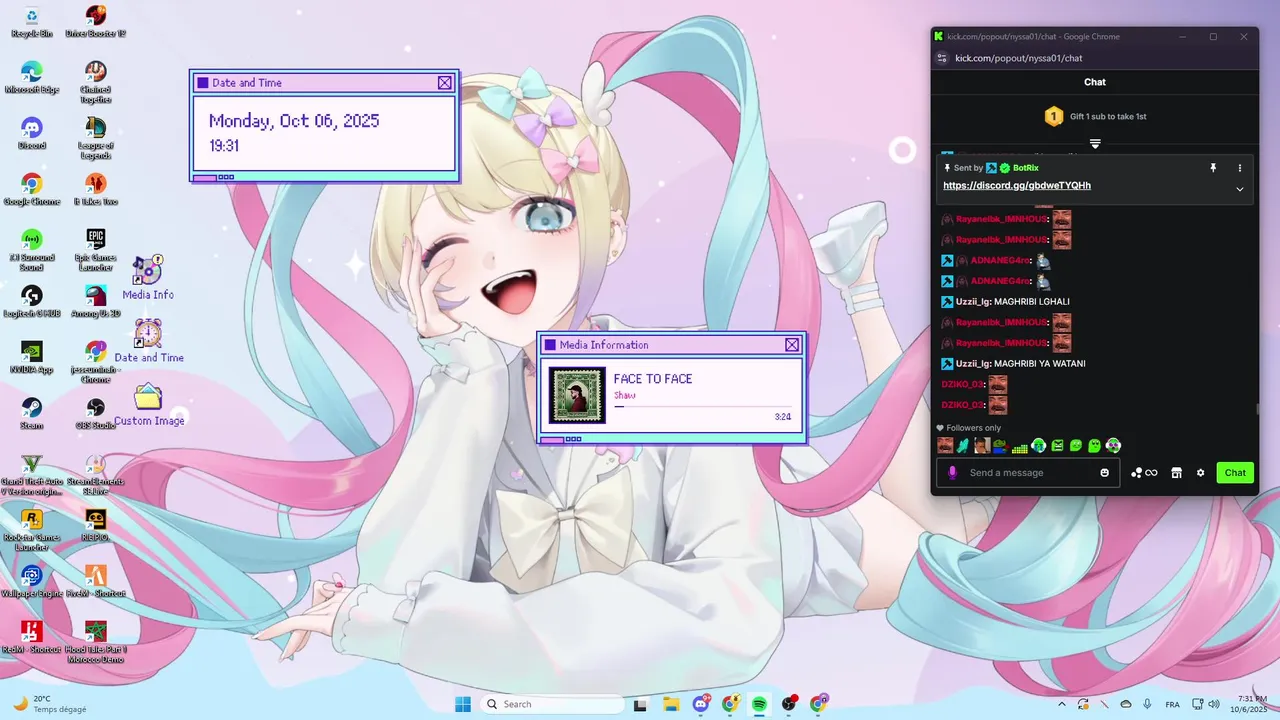The image size is (1280, 720).
Task: Open League of Legends desktop icon
Action: [96, 138]
